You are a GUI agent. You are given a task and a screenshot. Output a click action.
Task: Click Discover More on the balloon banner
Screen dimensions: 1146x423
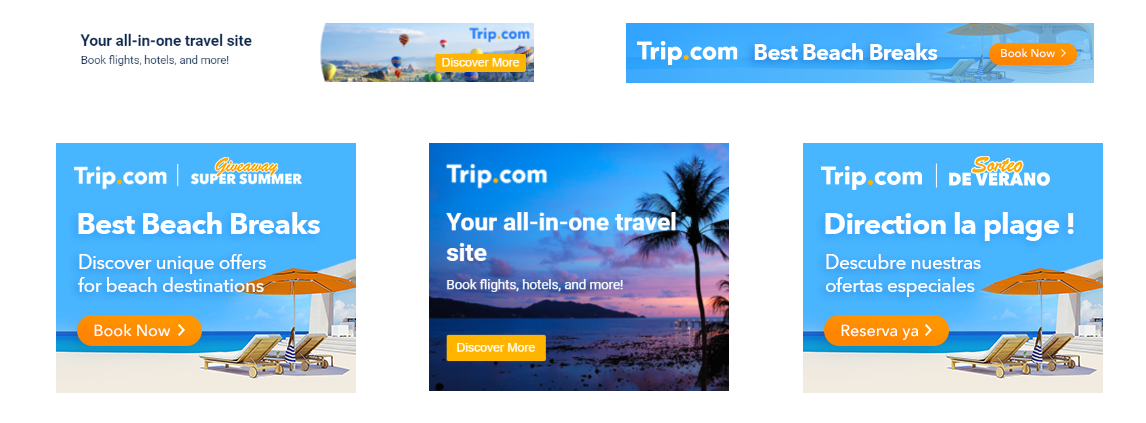coord(480,63)
